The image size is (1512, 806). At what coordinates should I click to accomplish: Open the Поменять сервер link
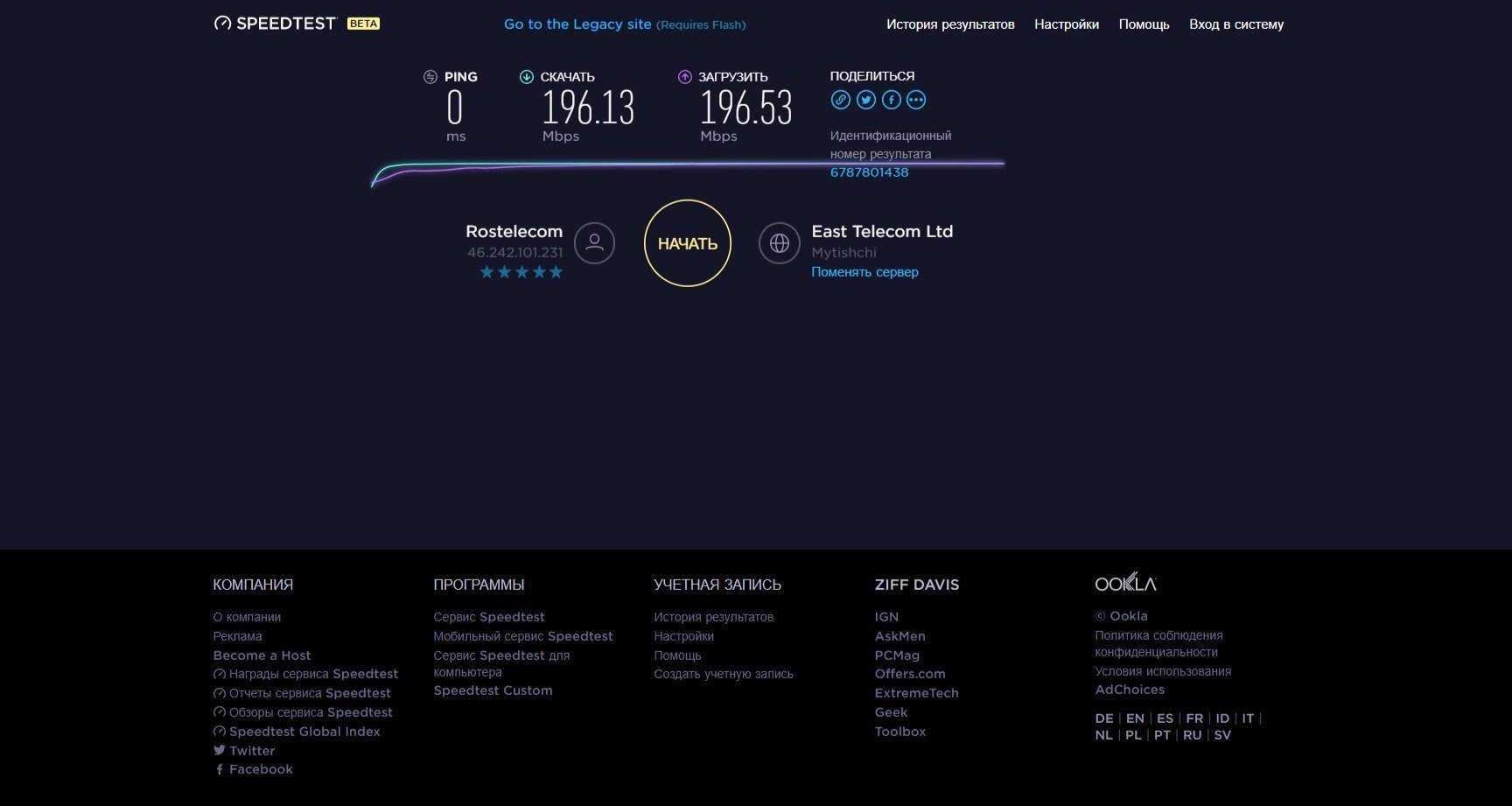click(x=864, y=272)
